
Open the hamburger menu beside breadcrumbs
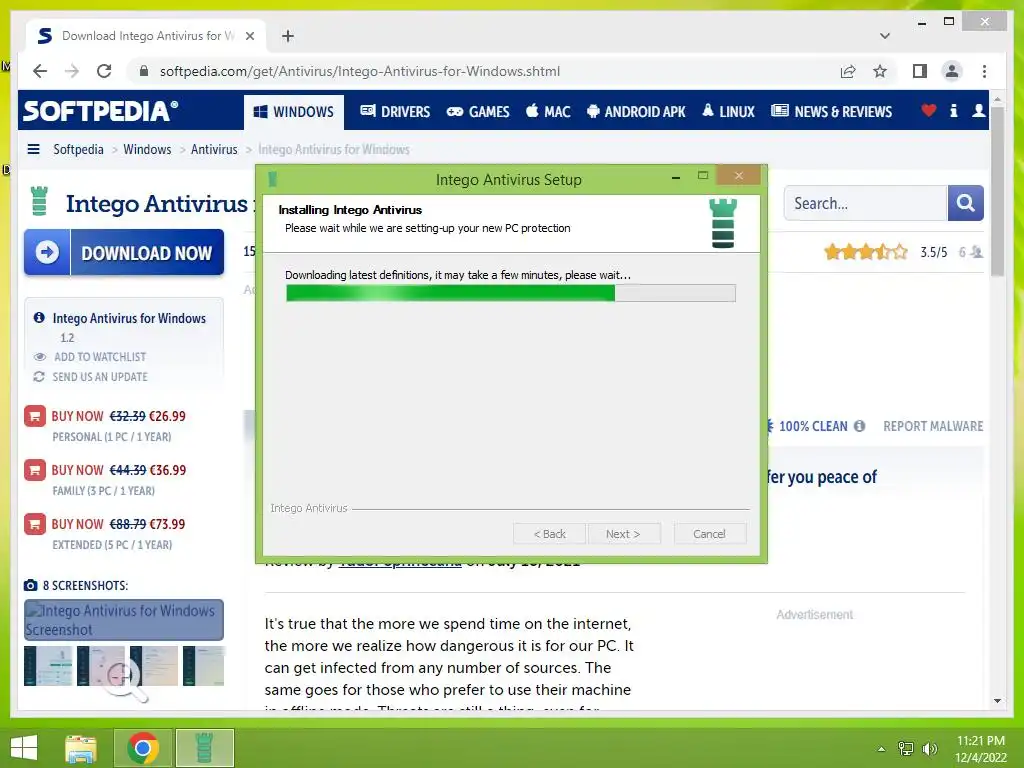click(x=33, y=149)
